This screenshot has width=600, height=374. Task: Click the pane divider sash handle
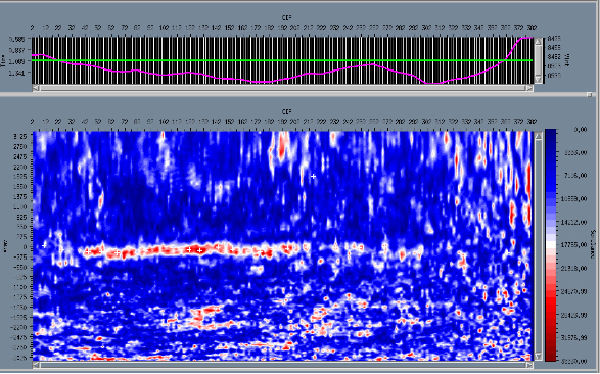coord(590,94)
